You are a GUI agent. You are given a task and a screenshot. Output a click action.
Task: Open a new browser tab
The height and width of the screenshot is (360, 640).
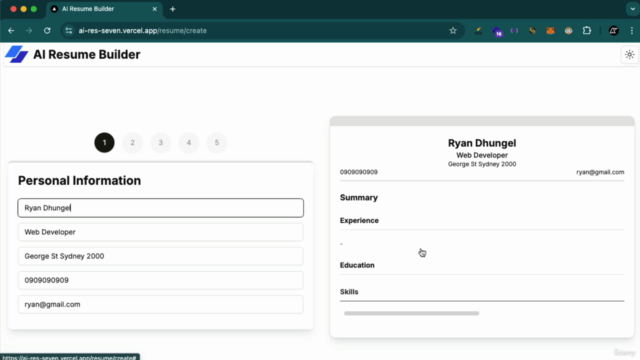tap(173, 9)
